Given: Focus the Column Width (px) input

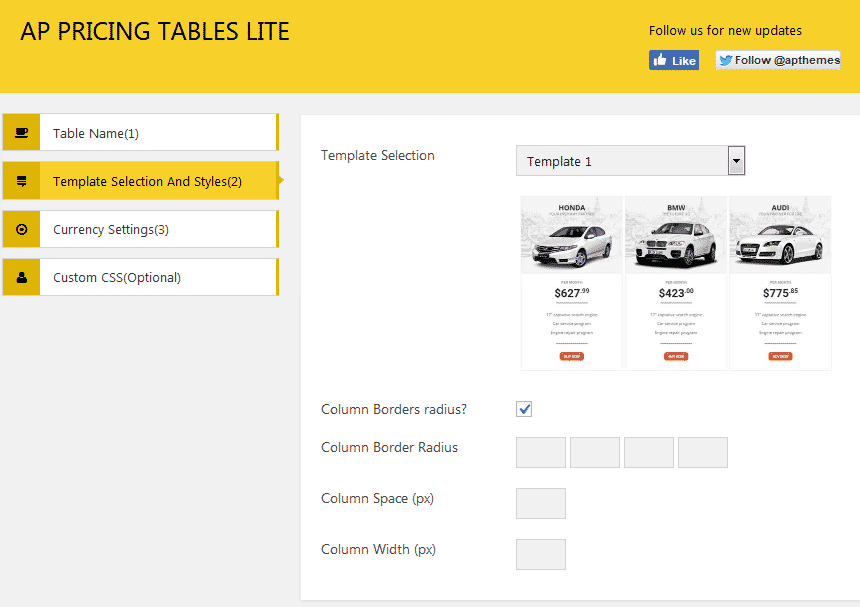Looking at the screenshot, I should [x=541, y=554].
